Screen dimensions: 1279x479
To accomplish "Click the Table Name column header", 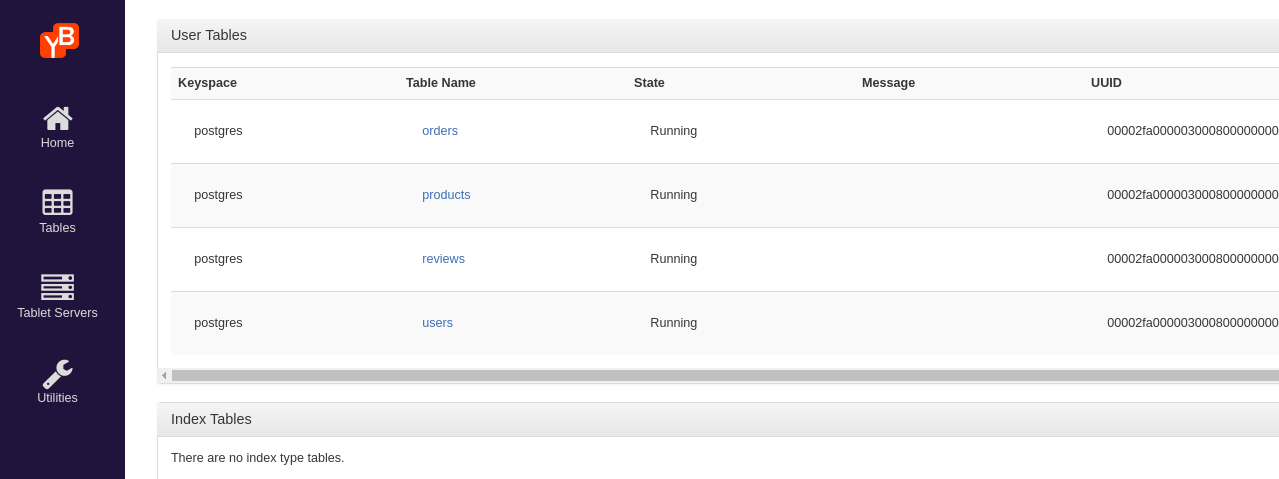I will (x=441, y=83).
